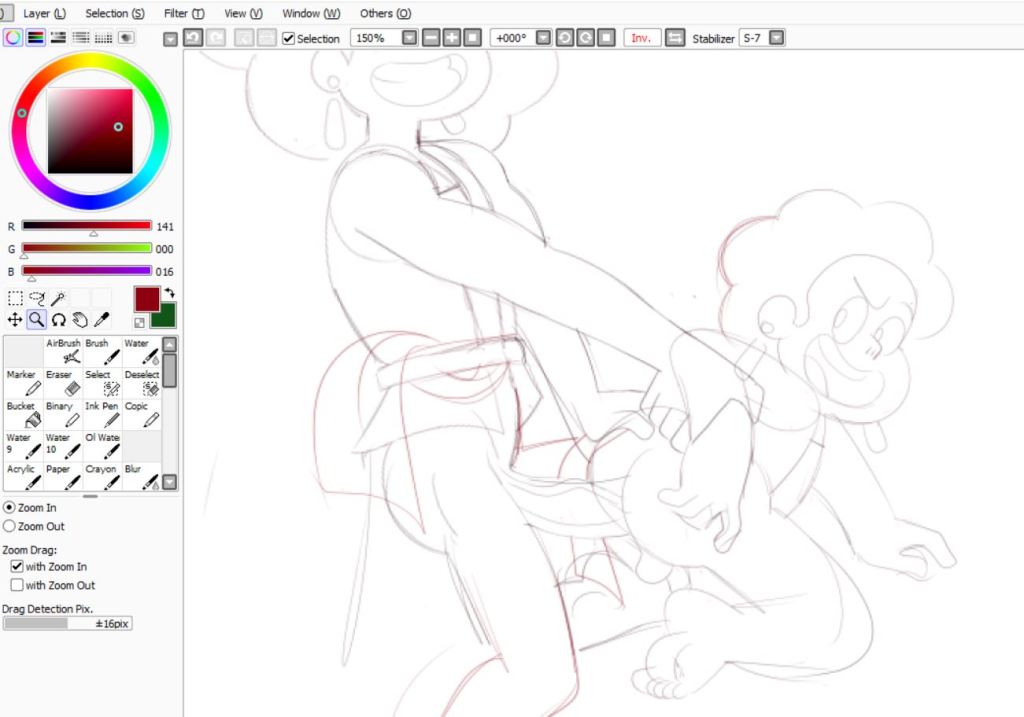This screenshot has height=717, width=1024.
Task: Click the Inv. button
Action: [x=641, y=38]
